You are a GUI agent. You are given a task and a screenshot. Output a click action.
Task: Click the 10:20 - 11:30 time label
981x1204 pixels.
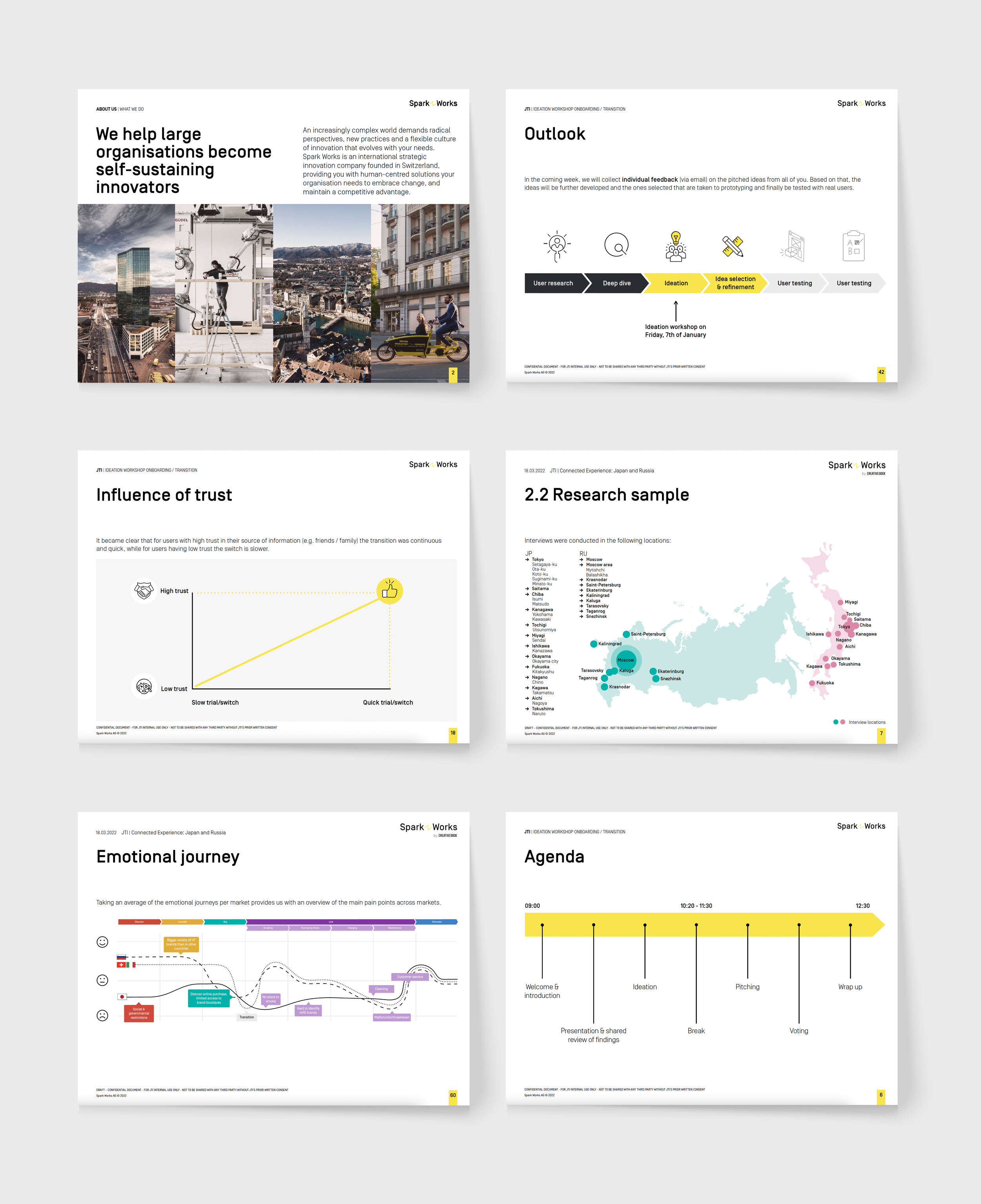(x=696, y=906)
